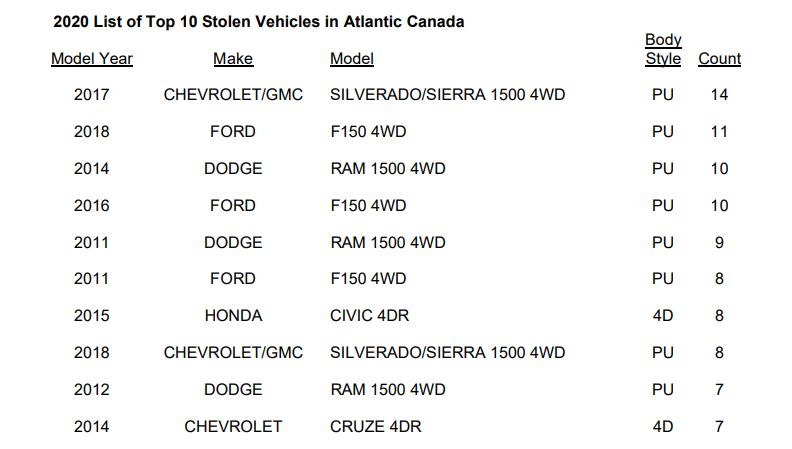The image size is (792, 449).
Task: Click the Body Style column header
Action: click(x=663, y=49)
